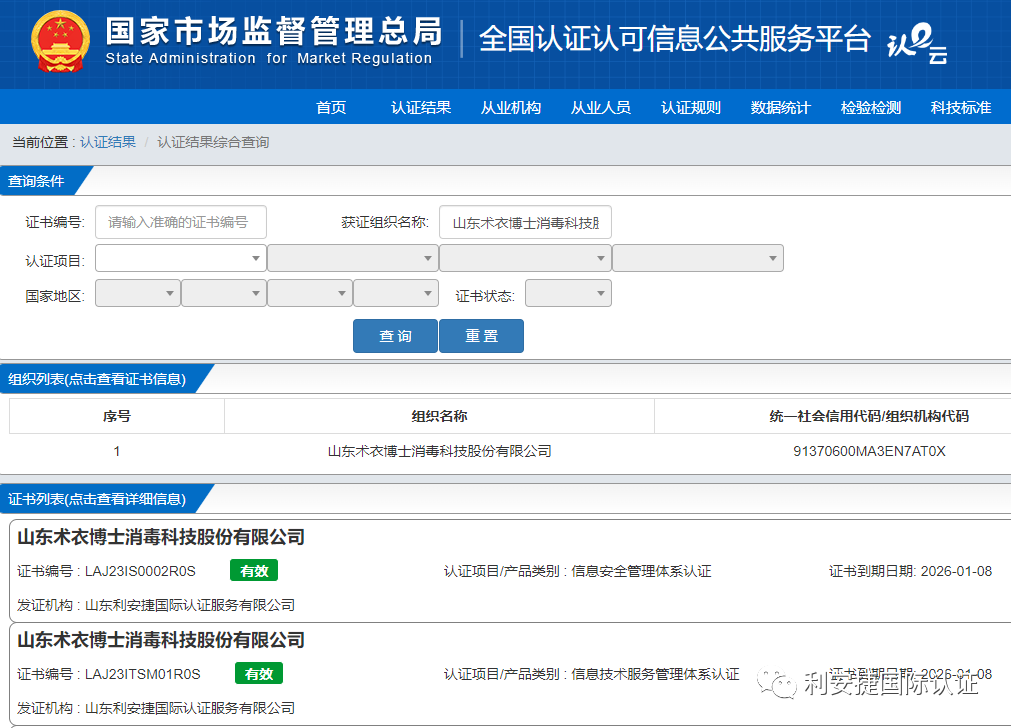1011x728 pixels.
Task: Open the fourth 国家地区 dropdown
Action: (x=396, y=293)
